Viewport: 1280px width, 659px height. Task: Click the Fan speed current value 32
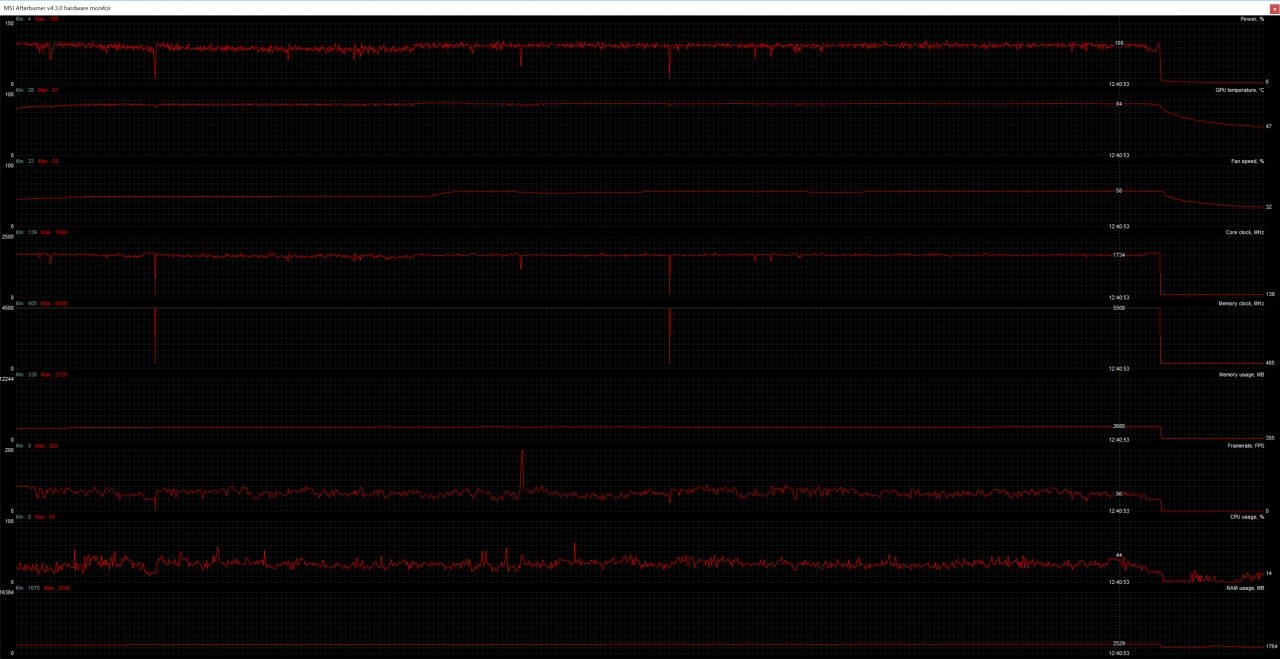(x=1269, y=207)
